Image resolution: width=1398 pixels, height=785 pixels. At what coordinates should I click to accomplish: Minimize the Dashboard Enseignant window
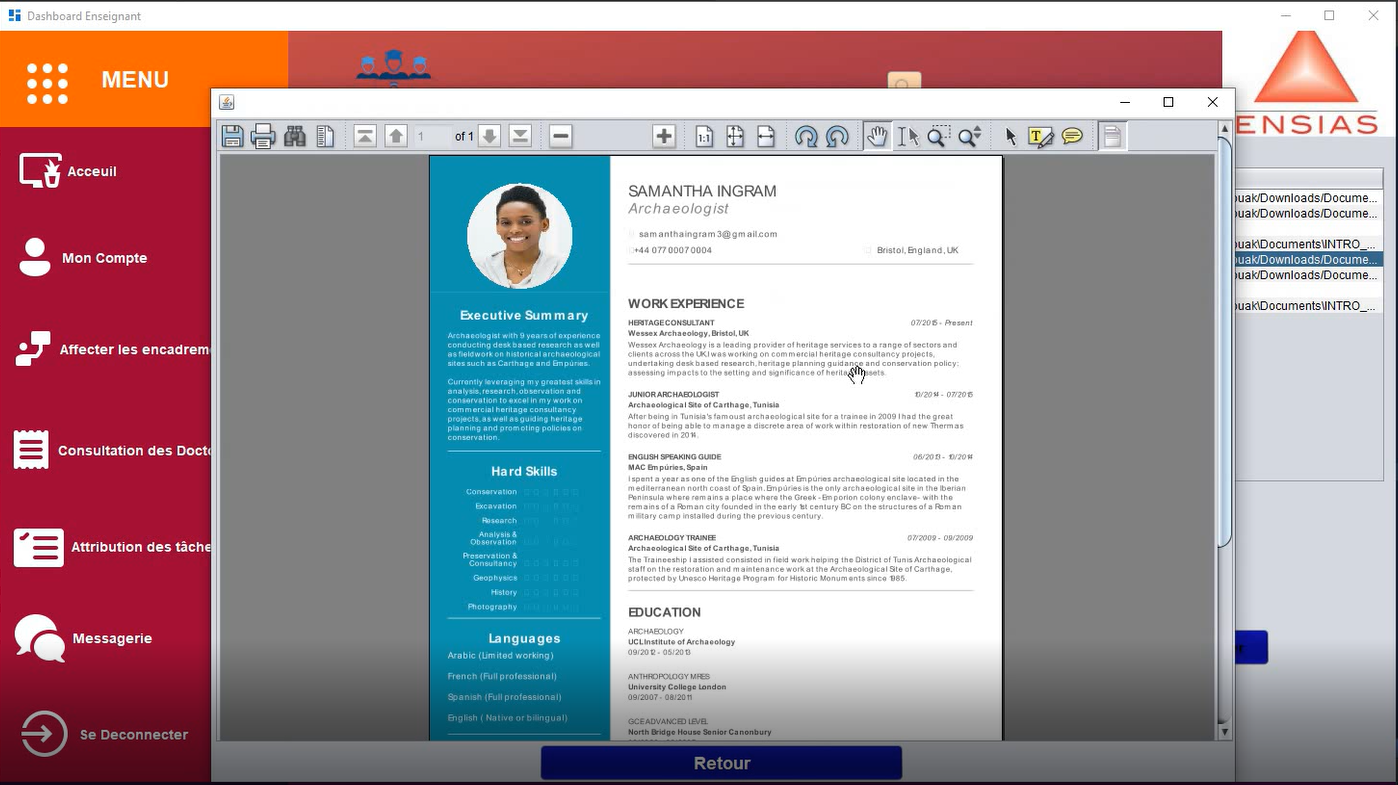point(1285,15)
